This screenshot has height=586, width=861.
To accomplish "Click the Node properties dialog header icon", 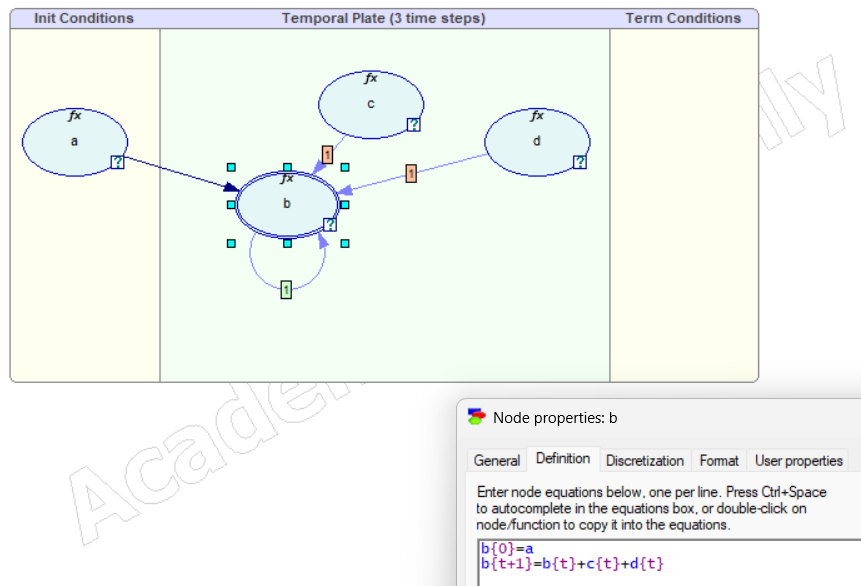I will tap(474, 417).
